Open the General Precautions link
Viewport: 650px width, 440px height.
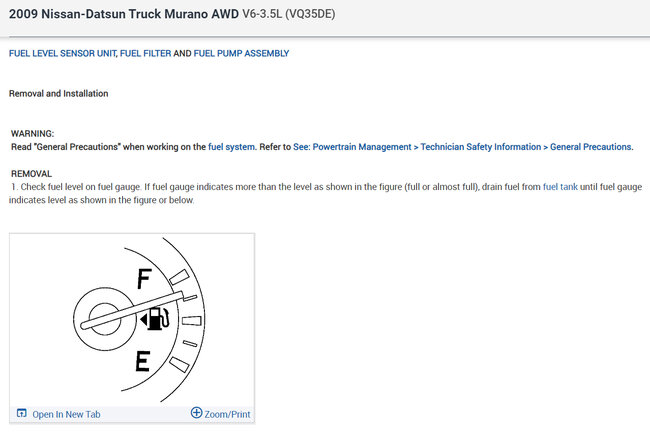[x=590, y=147]
